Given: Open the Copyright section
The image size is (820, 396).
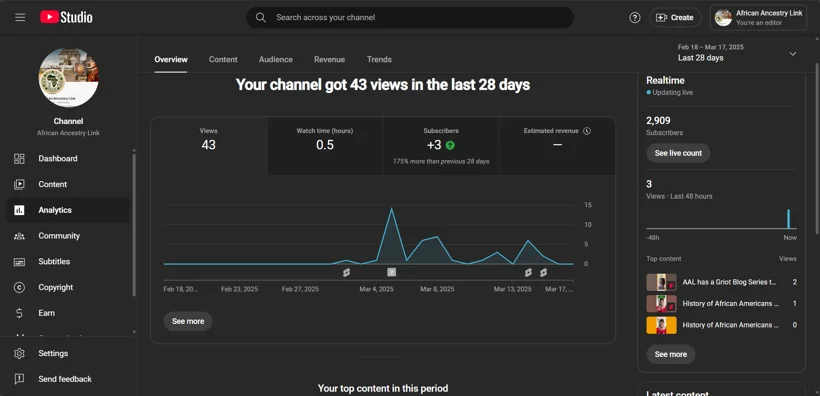Looking at the screenshot, I should tap(68, 287).
